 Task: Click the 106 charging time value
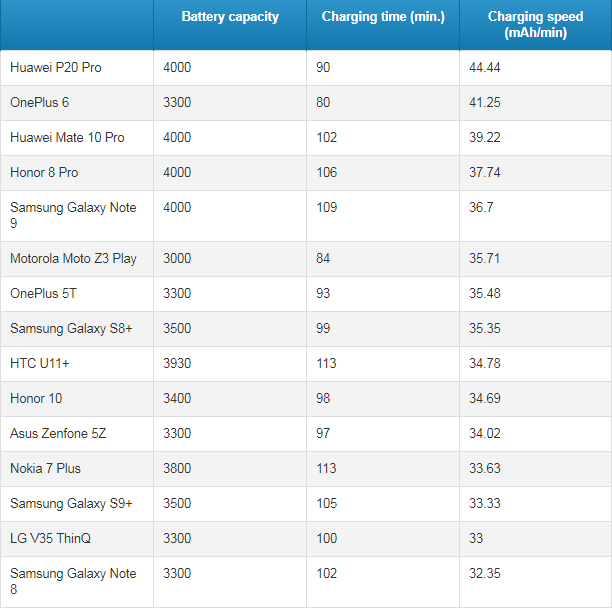[x=327, y=172]
